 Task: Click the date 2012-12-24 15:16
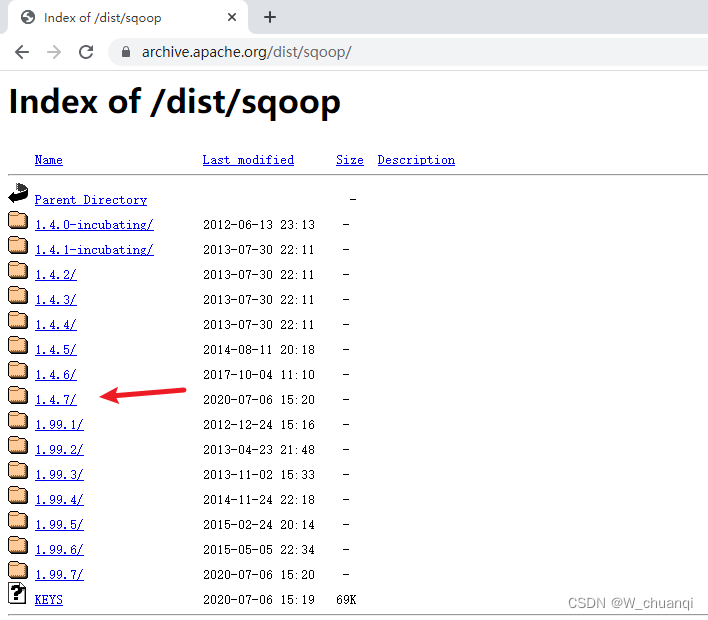pos(259,425)
